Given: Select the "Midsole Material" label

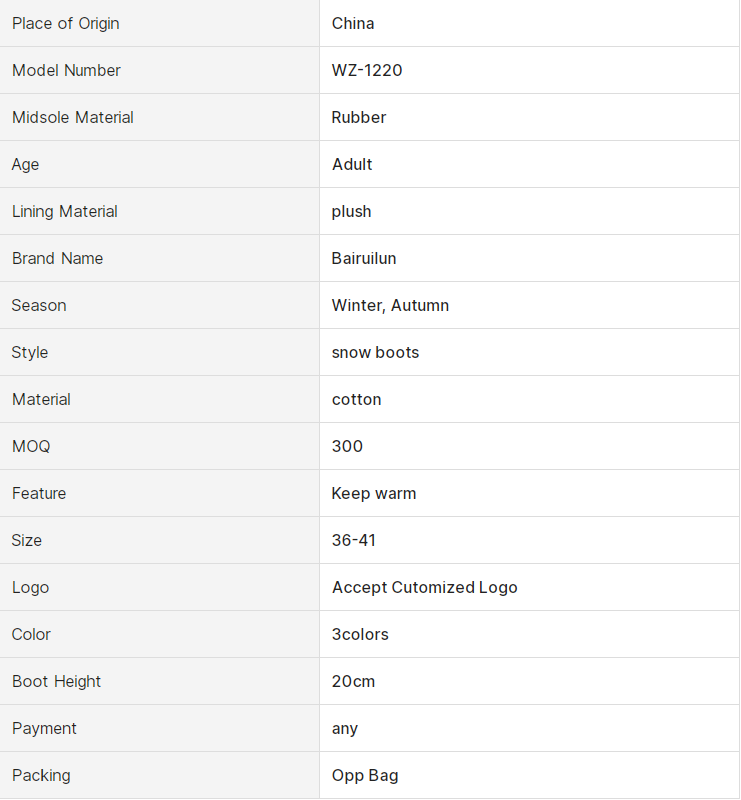Looking at the screenshot, I should pyautogui.click(x=73, y=117).
